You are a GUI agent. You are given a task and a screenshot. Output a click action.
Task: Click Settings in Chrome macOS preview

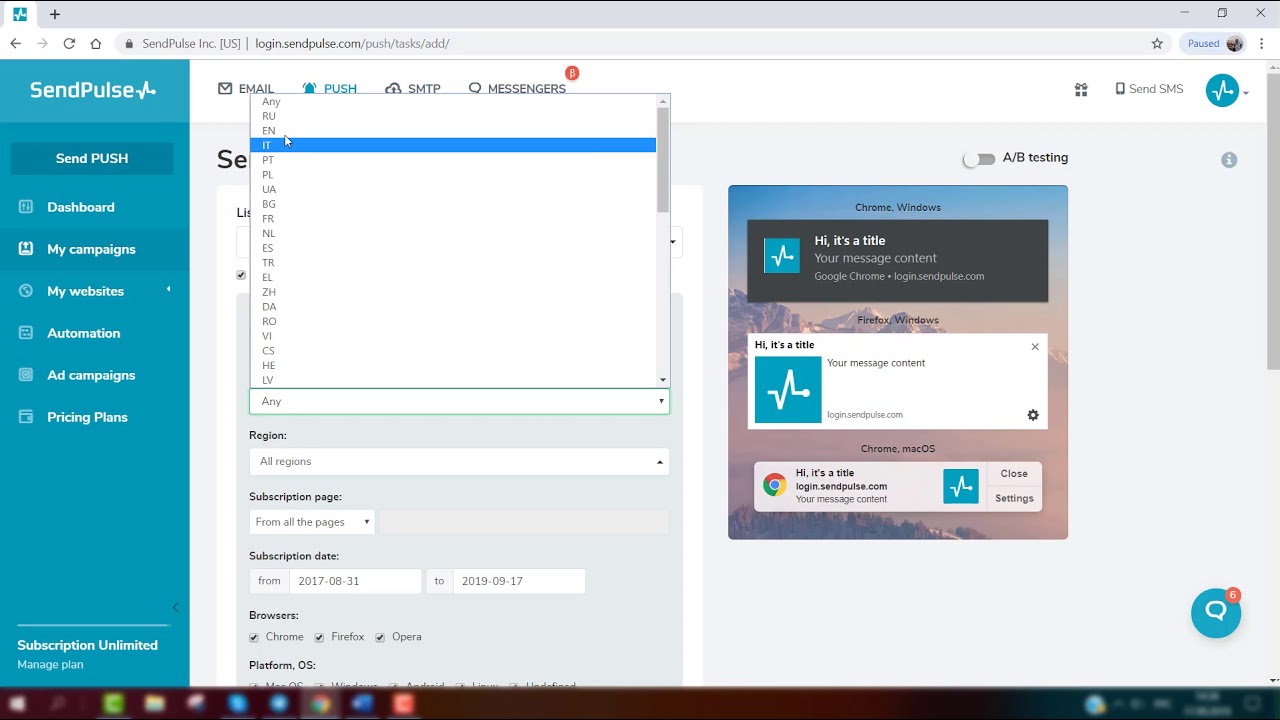(x=1014, y=498)
